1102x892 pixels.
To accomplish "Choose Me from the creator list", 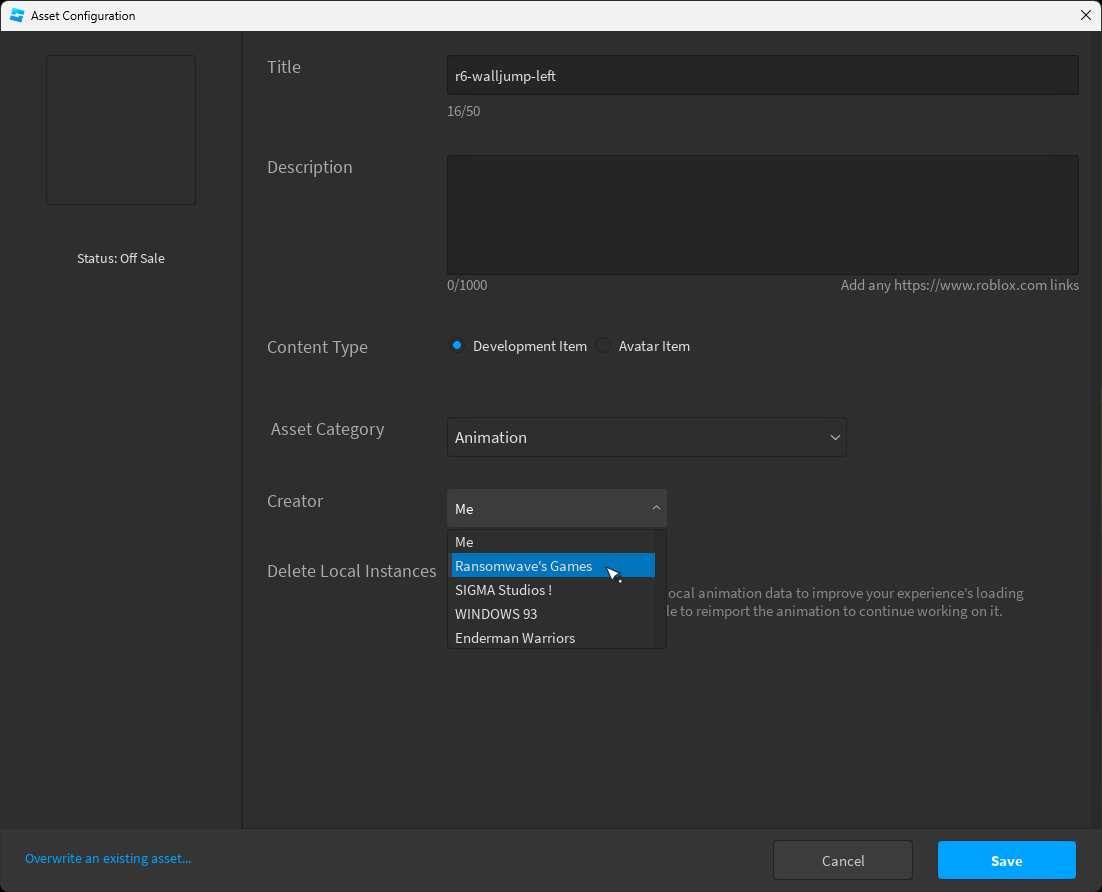I will pos(552,542).
